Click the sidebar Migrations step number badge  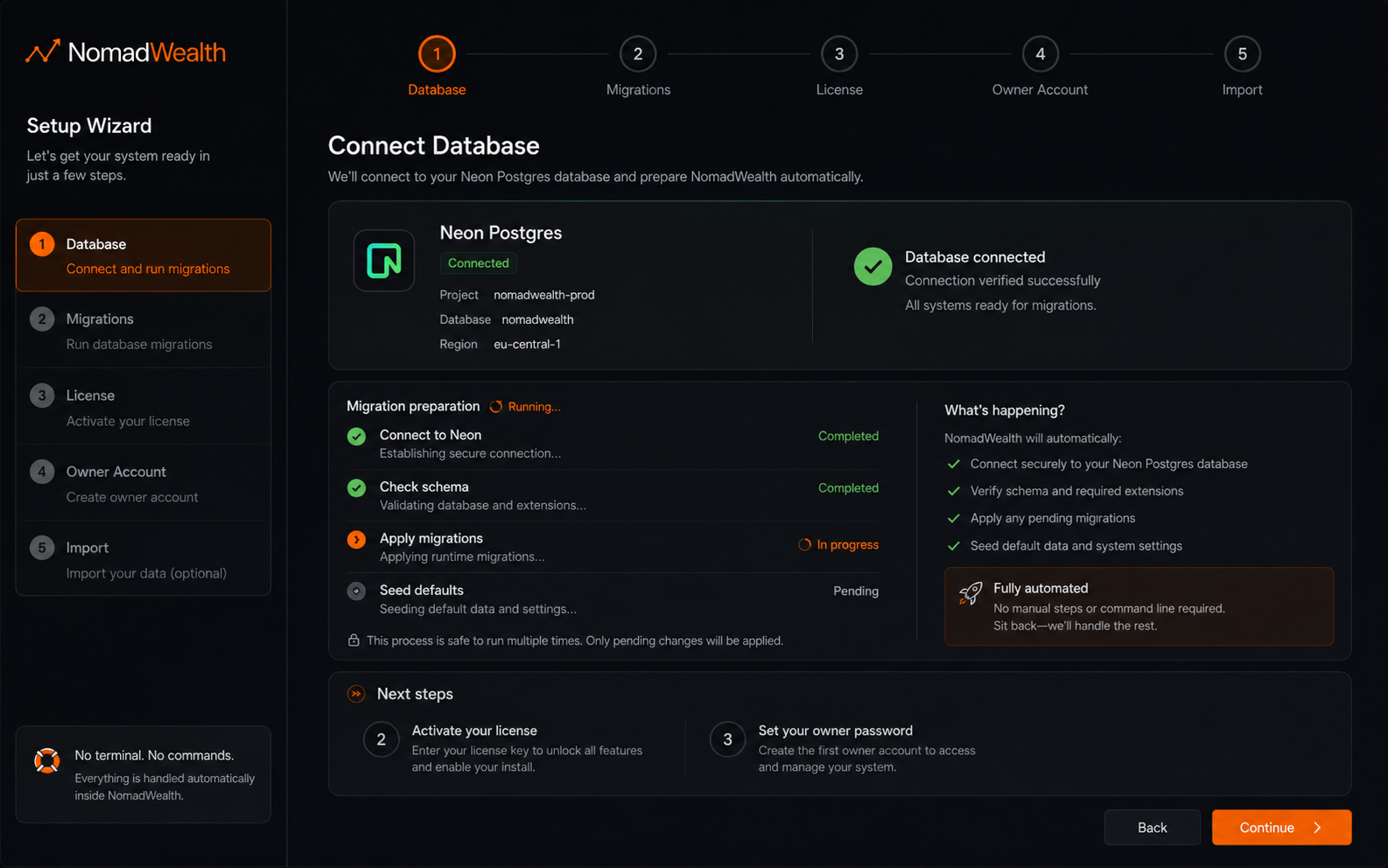point(42,319)
